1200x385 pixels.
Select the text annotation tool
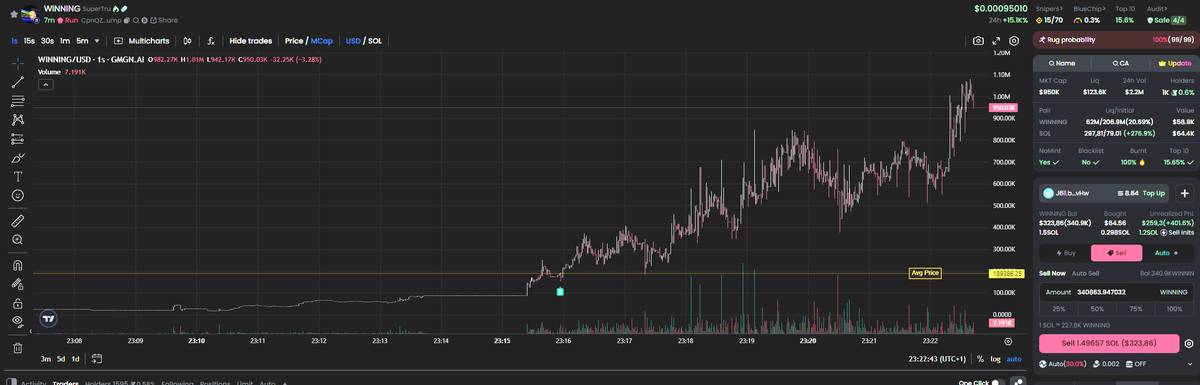17,176
